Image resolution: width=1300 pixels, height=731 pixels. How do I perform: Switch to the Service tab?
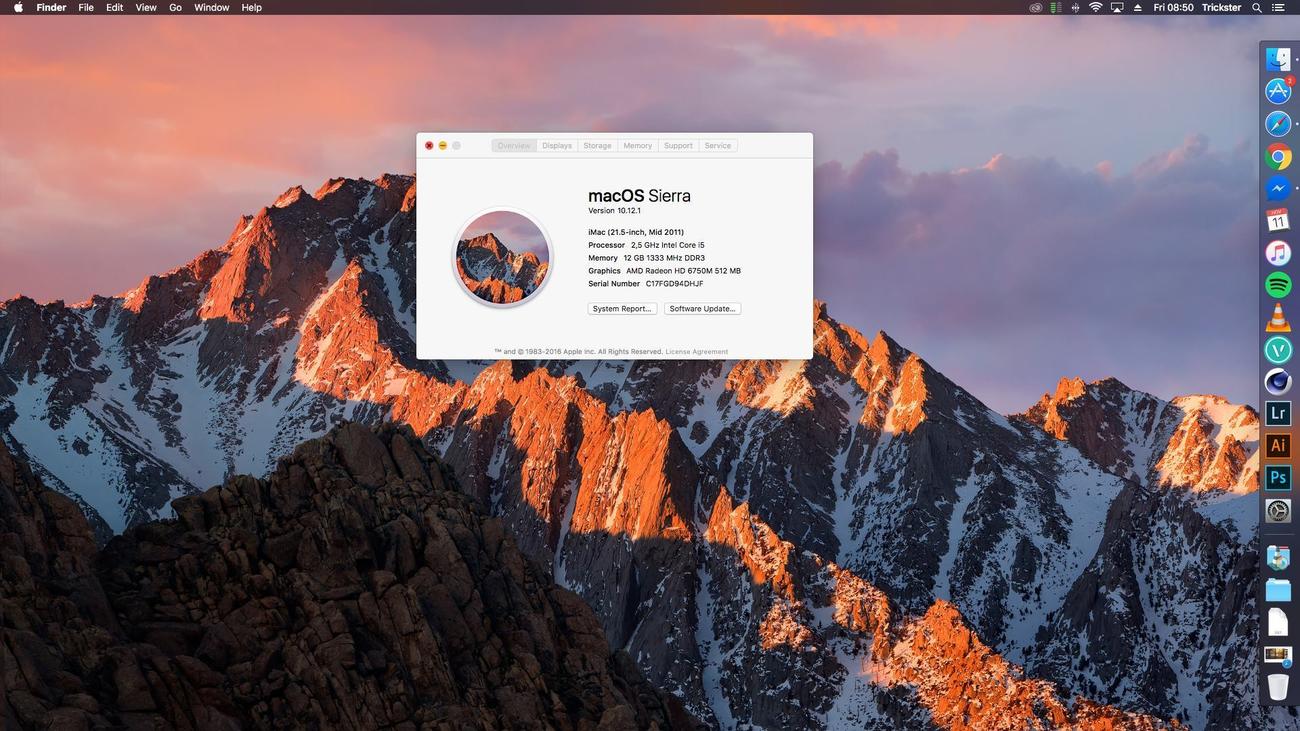pos(718,146)
